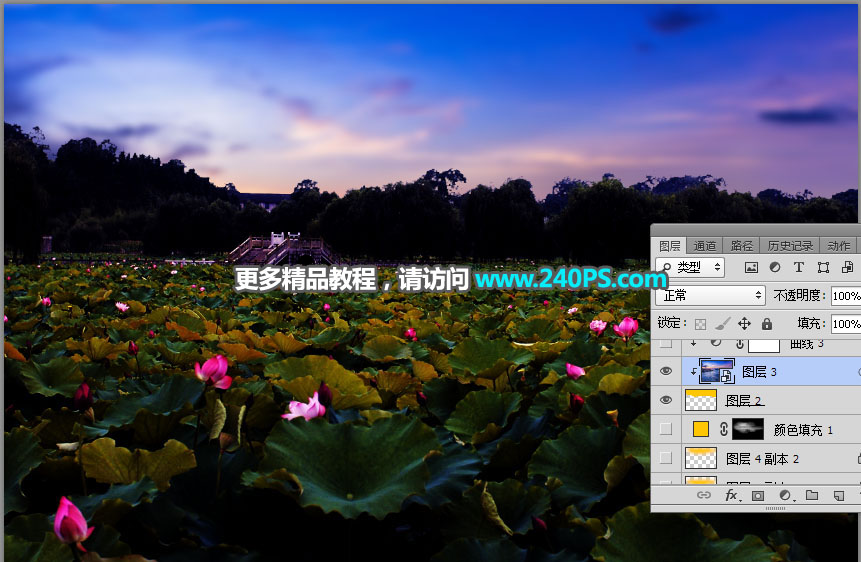Hide 图层 2 with its eye icon
Screen dimensions: 861x562
click(666, 400)
